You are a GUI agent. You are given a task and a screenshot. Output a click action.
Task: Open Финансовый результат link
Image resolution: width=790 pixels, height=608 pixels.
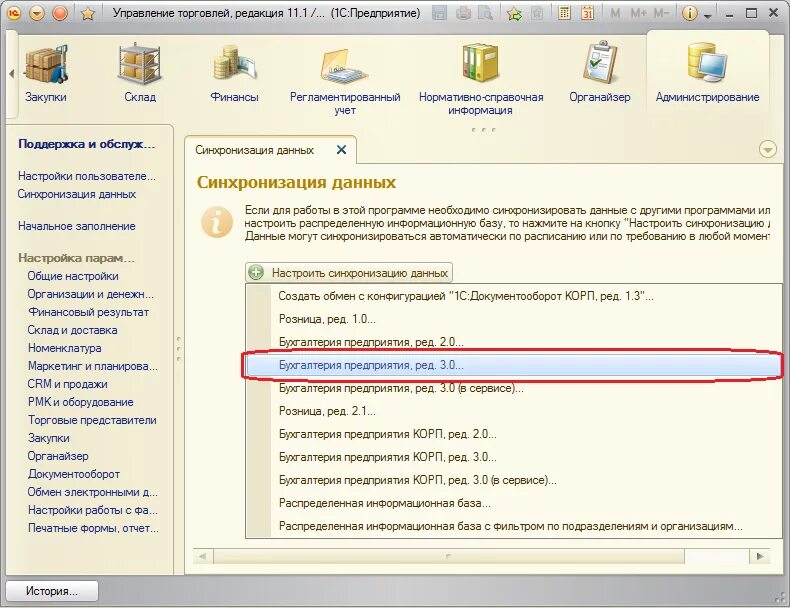point(88,312)
